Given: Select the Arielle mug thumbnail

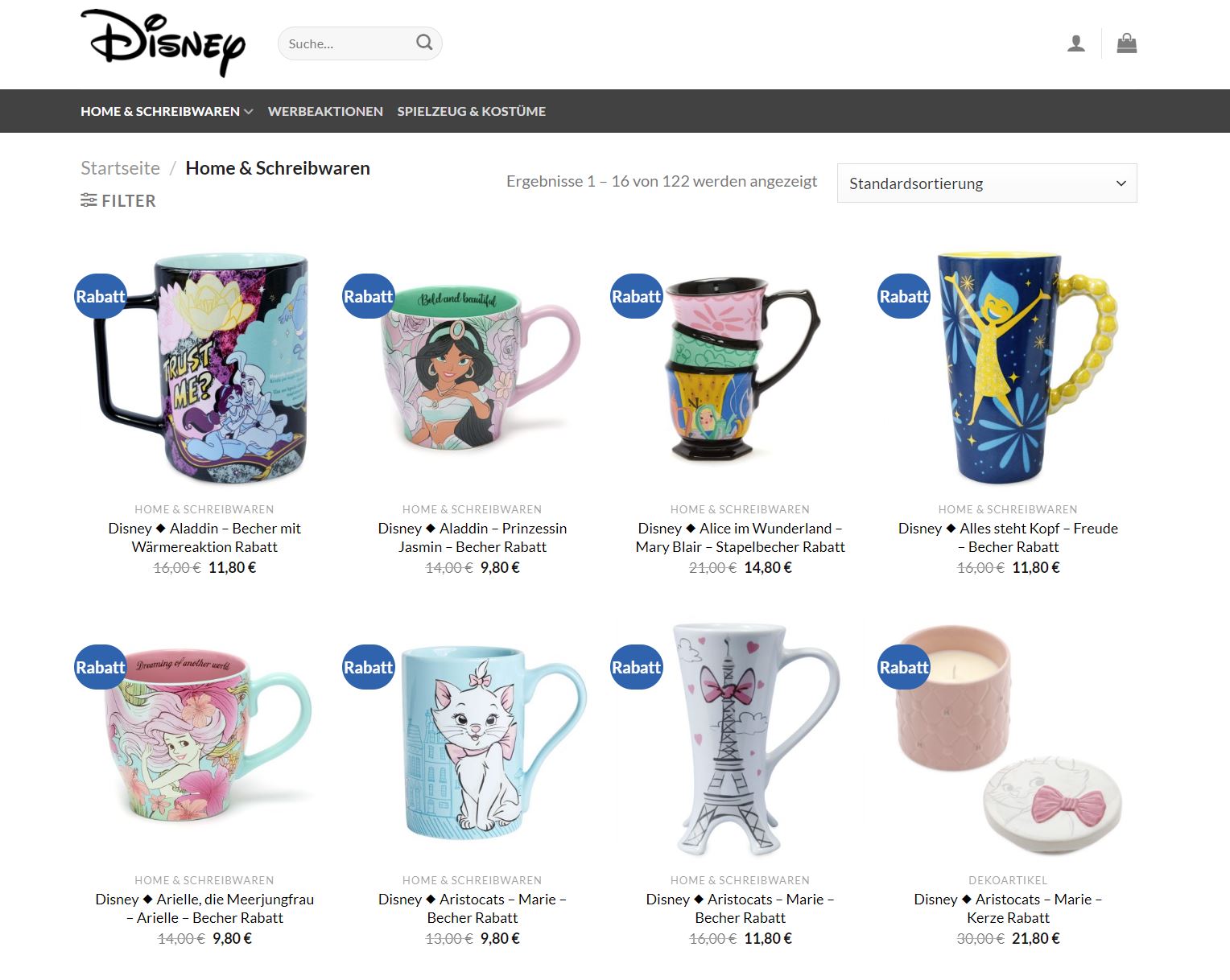Looking at the screenshot, I should coord(205,736).
